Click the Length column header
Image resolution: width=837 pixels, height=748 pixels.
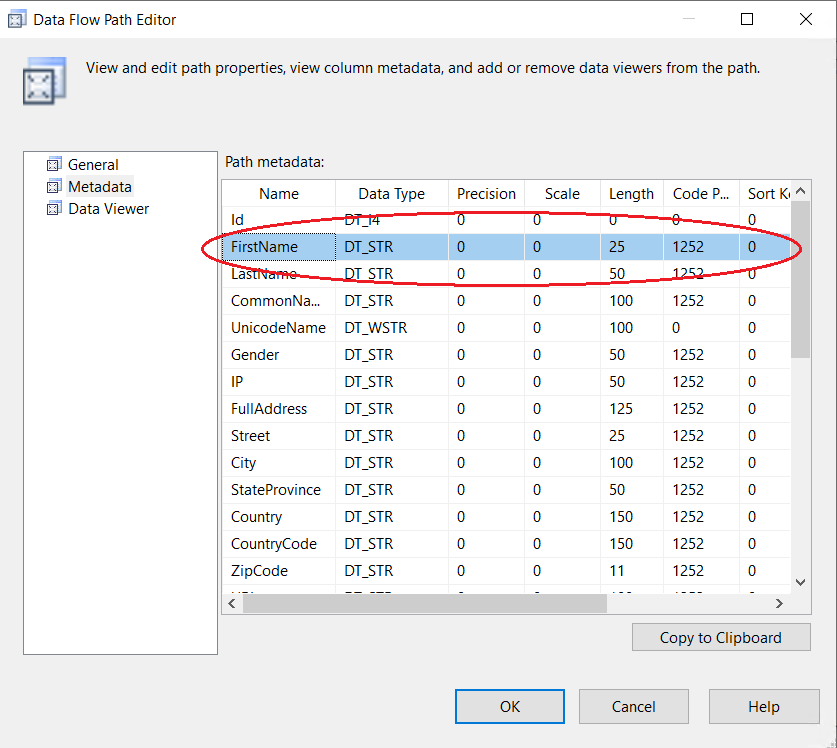click(x=631, y=194)
